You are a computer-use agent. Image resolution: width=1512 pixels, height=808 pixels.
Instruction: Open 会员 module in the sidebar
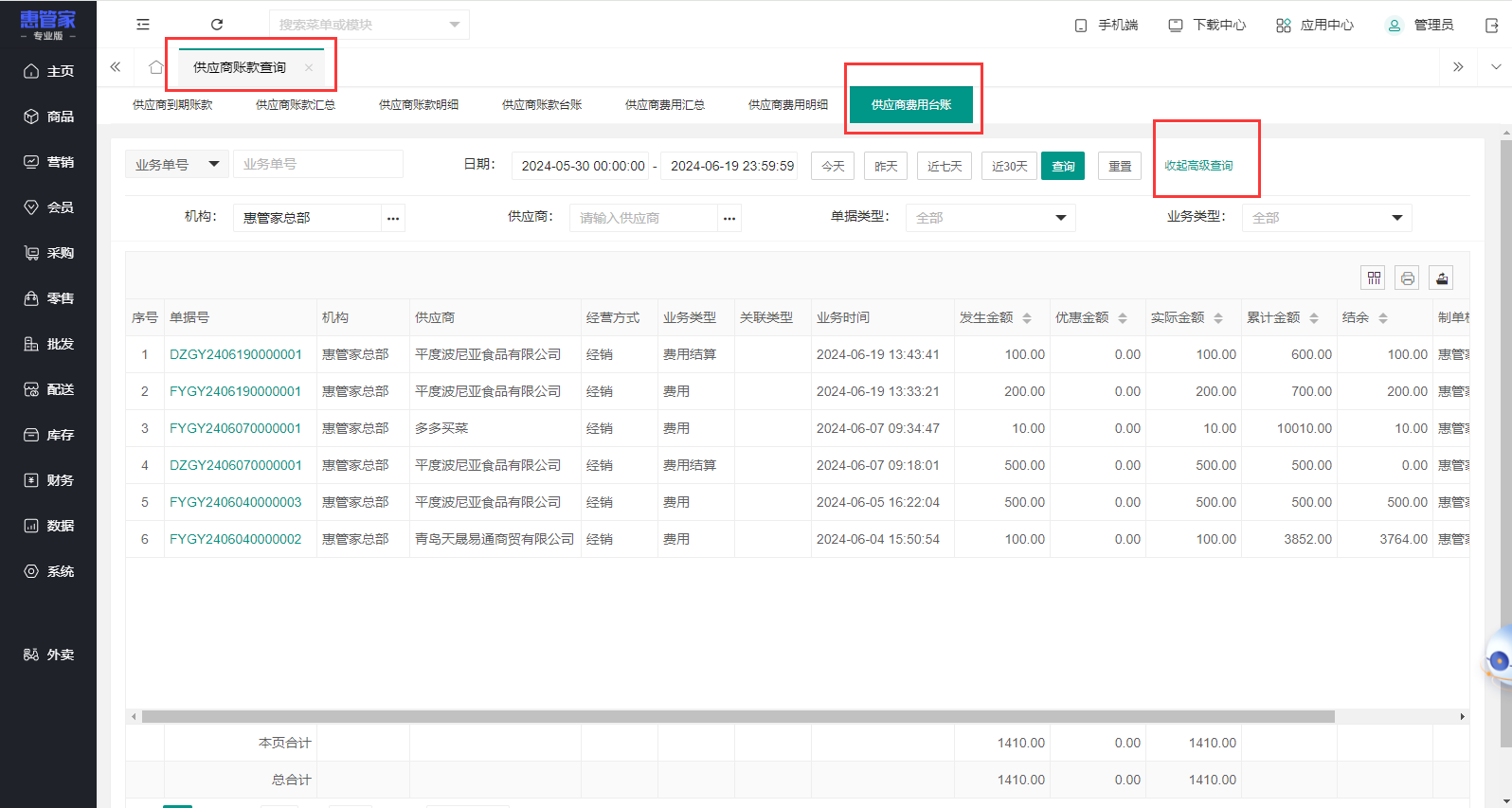click(x=48, y=207)
